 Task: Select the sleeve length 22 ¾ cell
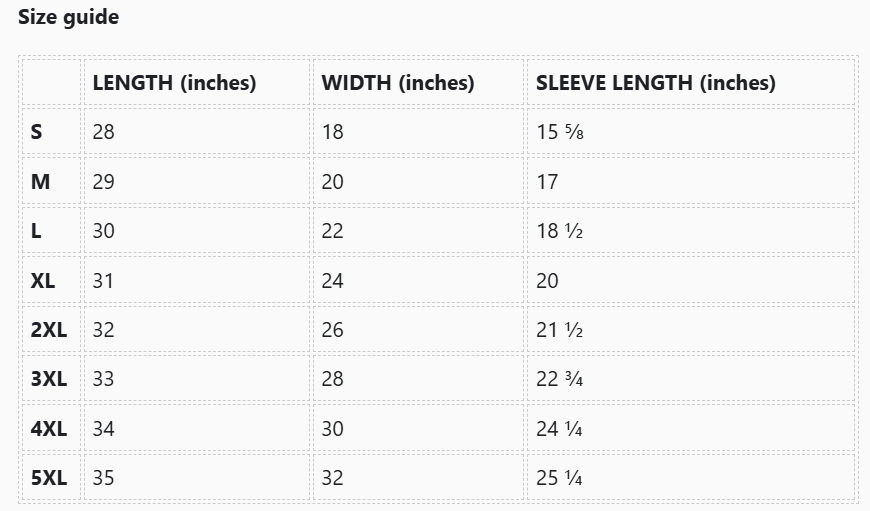559,380
